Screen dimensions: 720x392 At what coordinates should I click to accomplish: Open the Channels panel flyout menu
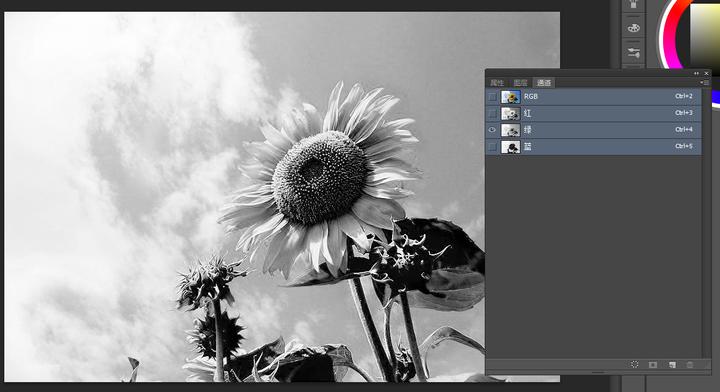pos(705,83)
